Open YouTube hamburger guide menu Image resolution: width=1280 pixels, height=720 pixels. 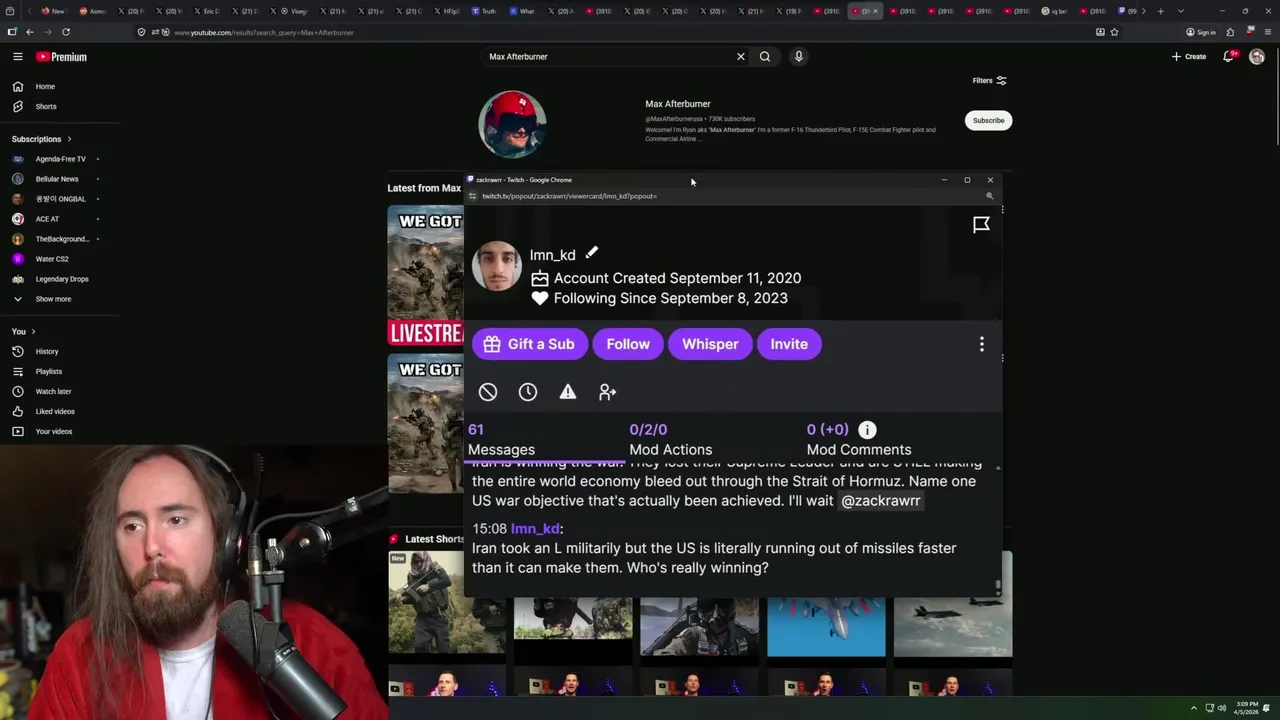(17, 57)
